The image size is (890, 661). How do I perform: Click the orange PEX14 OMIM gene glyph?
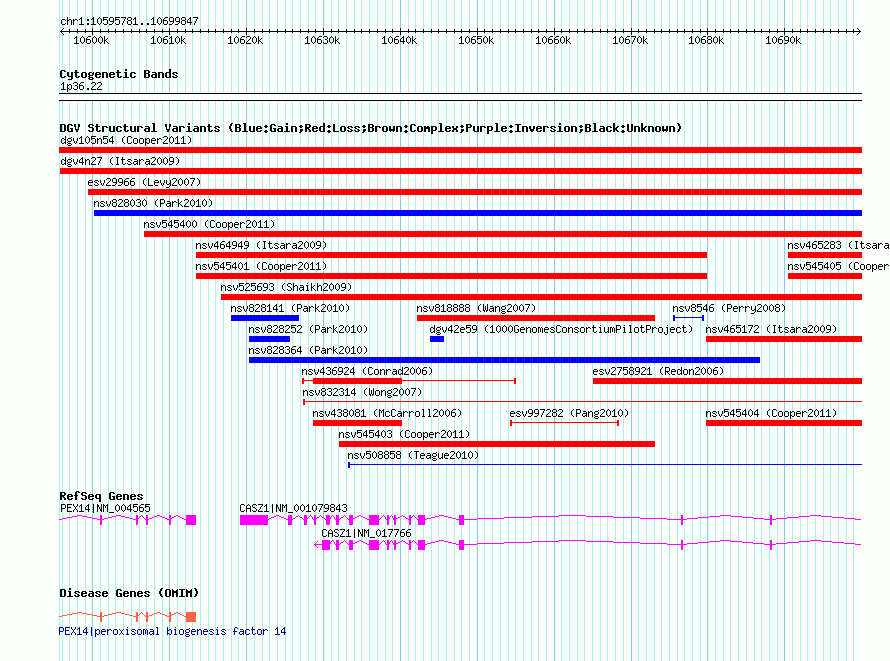coord(128,616)
